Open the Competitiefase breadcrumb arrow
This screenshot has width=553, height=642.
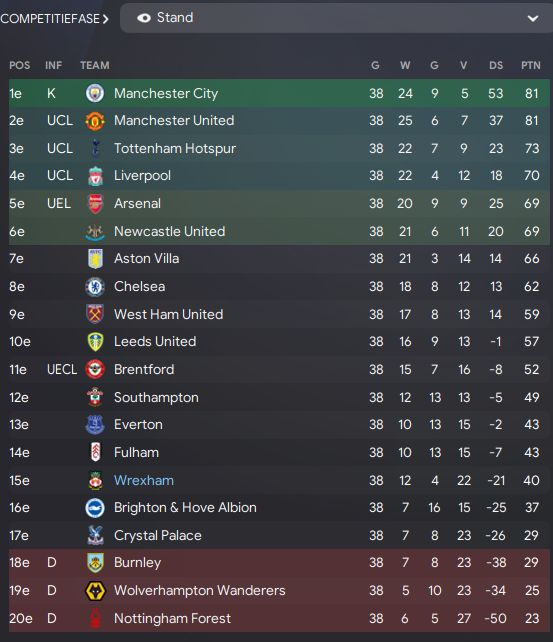click(106, 19)
